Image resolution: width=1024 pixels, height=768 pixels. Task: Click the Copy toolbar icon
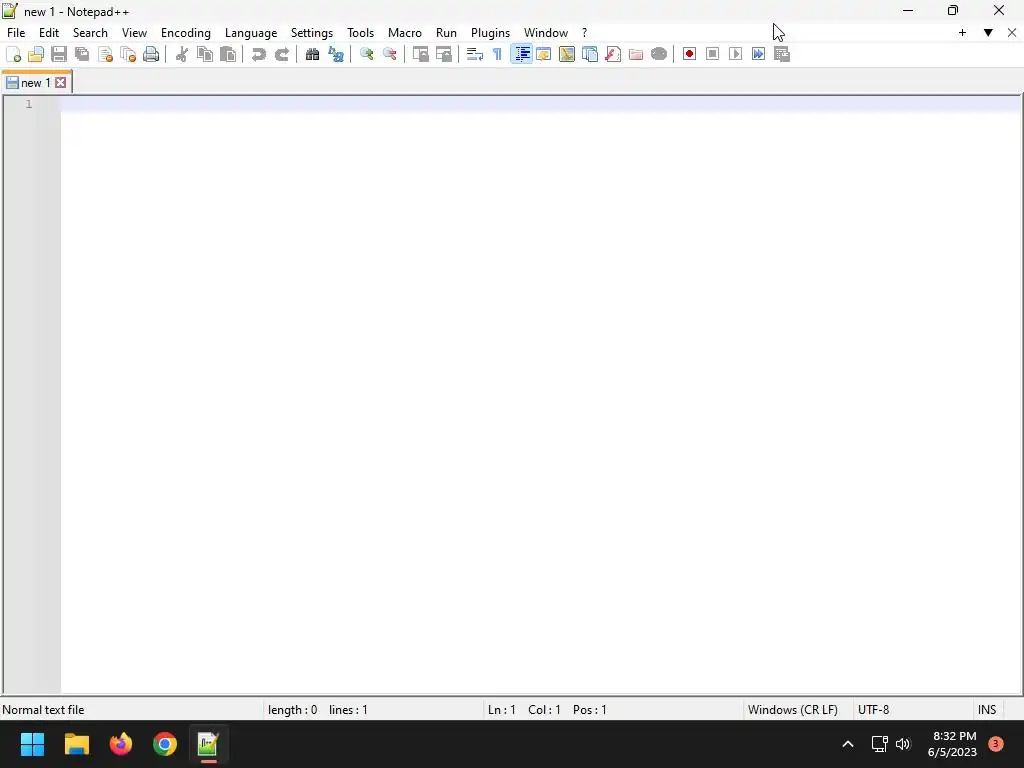(204, 54)
